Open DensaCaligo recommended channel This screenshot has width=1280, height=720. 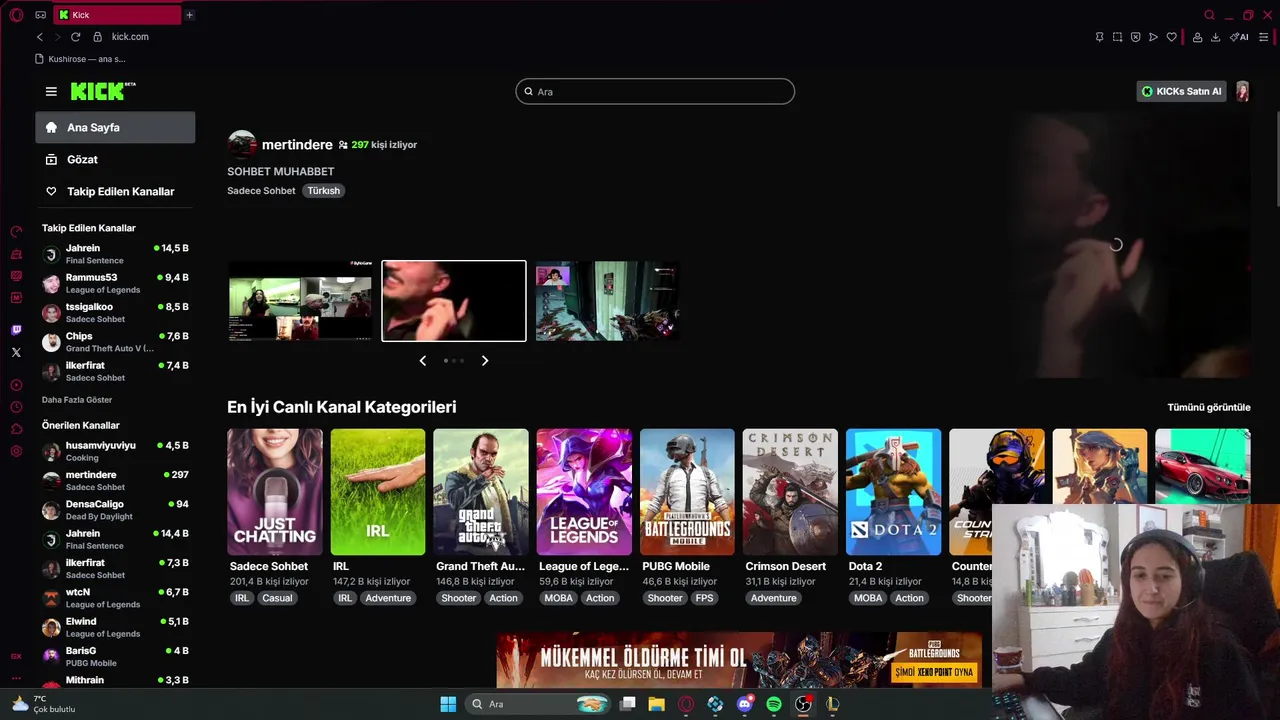tap(115, 510)
